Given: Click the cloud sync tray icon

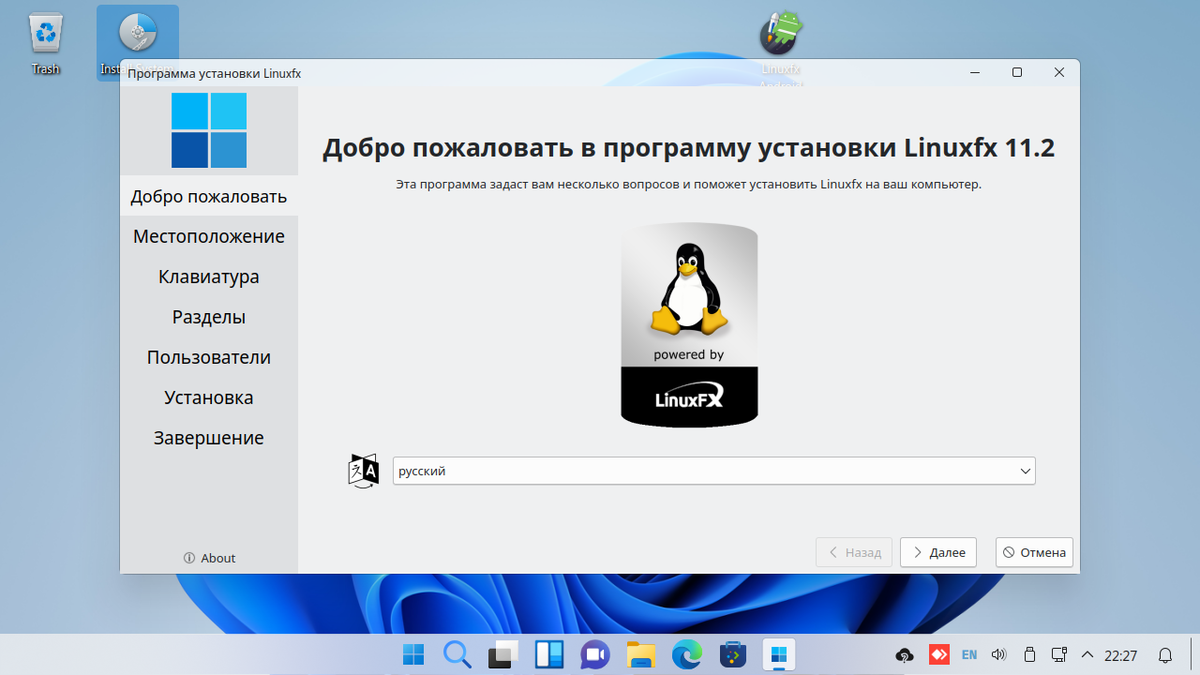Looking at the screenshot, I should pos(905,656).
